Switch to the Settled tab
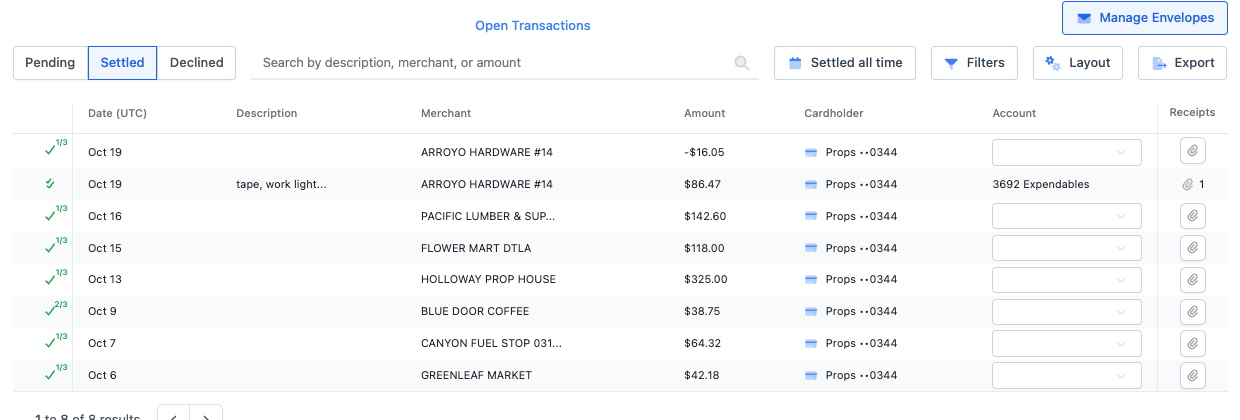The image size is (1240, 420). click(122, 63)
